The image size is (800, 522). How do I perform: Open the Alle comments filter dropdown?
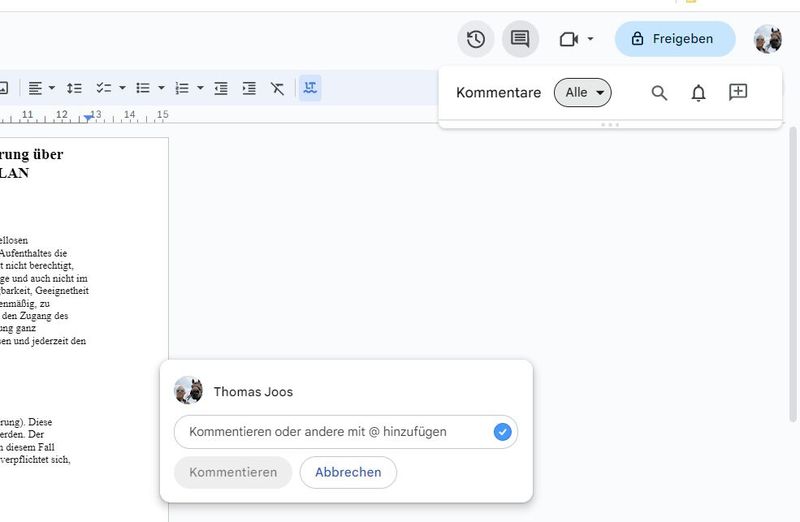click(583, 92)
